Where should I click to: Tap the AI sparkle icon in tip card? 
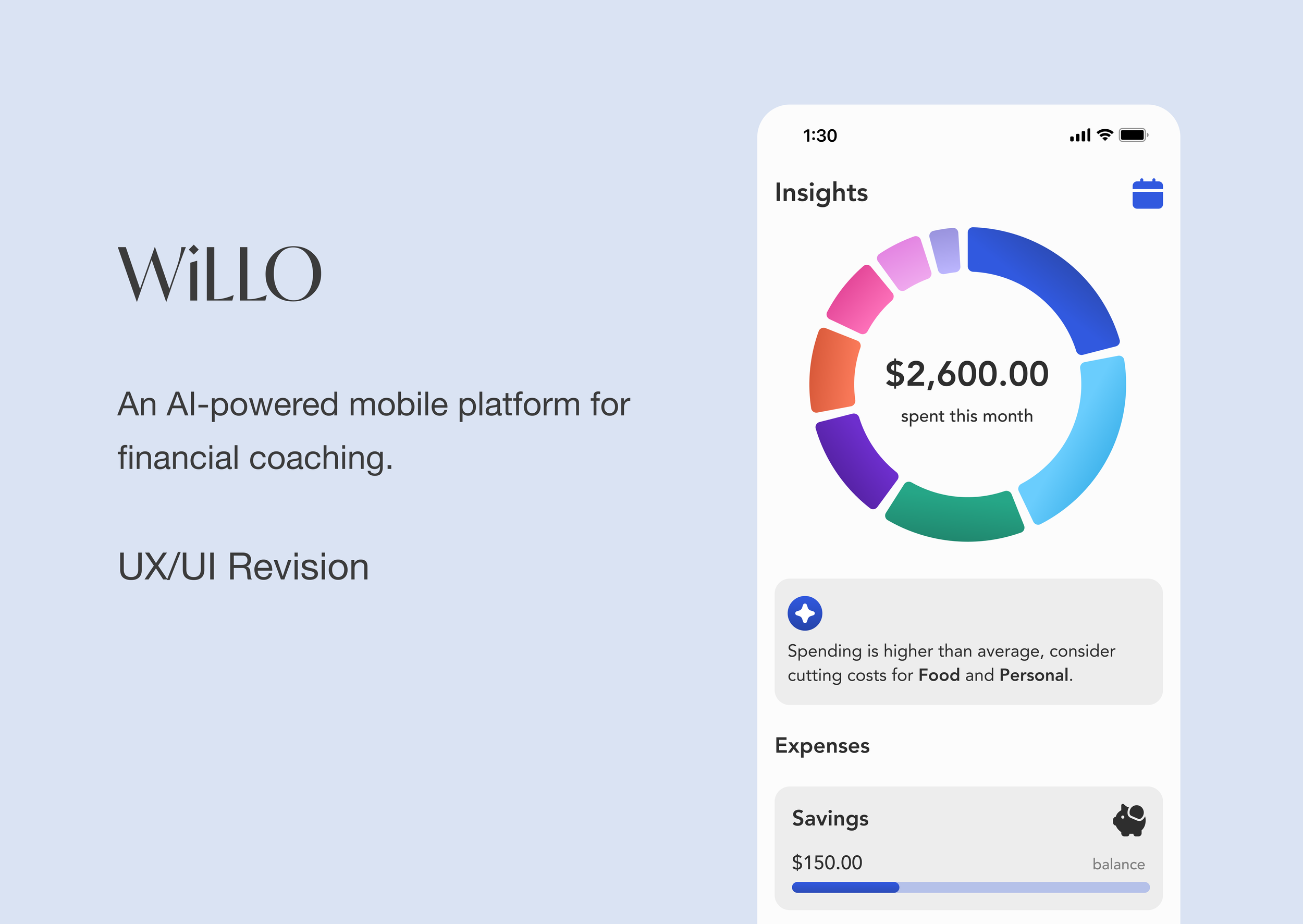[x=805, y=613]
